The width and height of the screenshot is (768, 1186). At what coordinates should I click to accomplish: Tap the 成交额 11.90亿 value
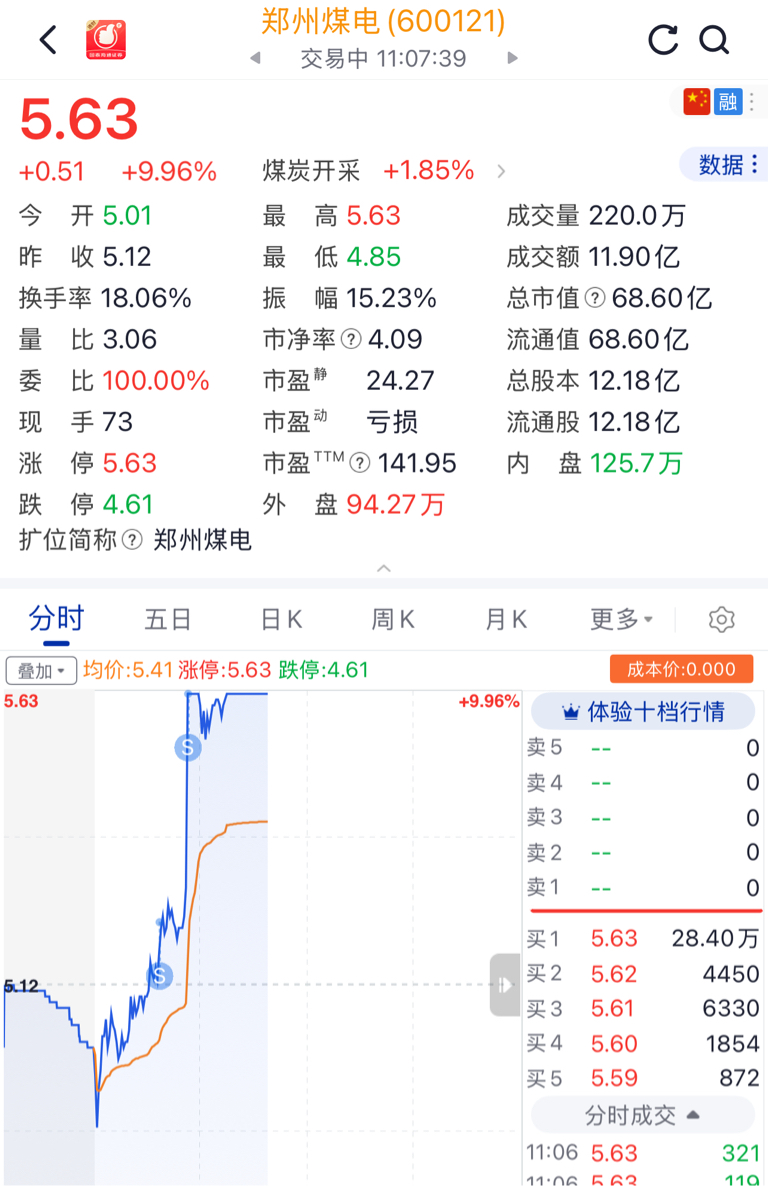pyautogui.click(x=634, y=256)
